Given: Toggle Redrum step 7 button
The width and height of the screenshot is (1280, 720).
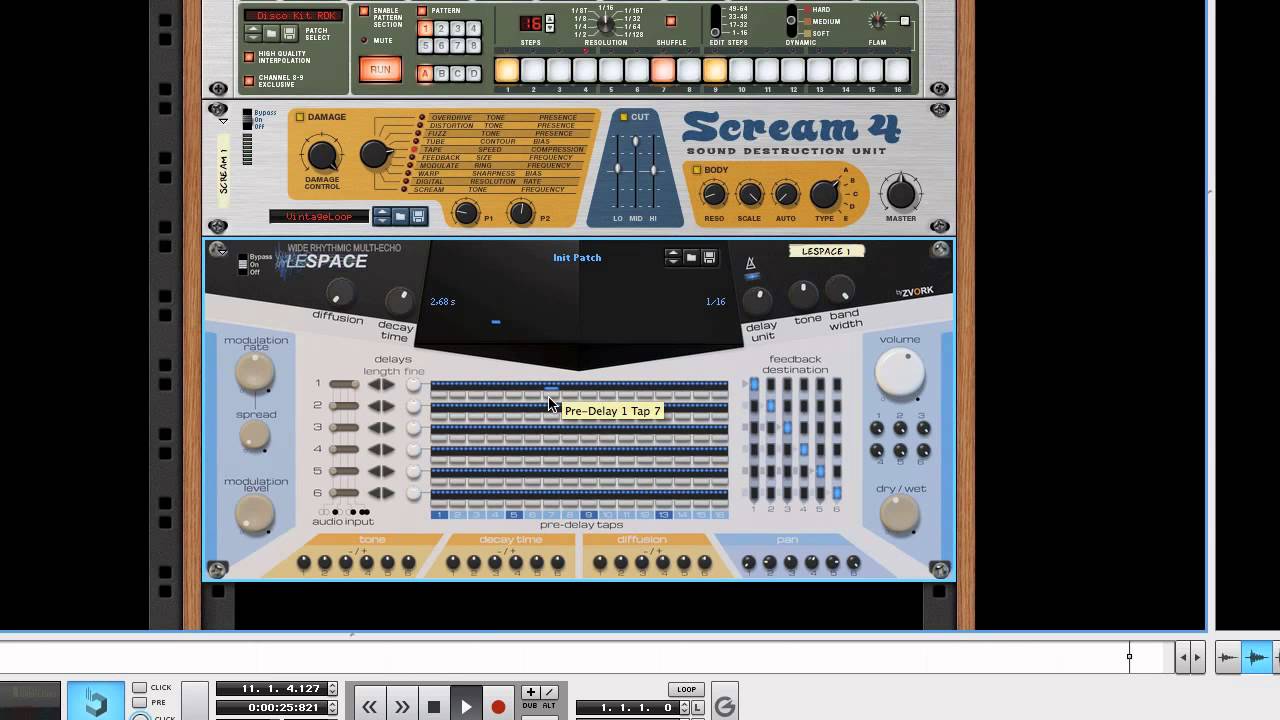Looking at the screenshot, I should (663, 70).
